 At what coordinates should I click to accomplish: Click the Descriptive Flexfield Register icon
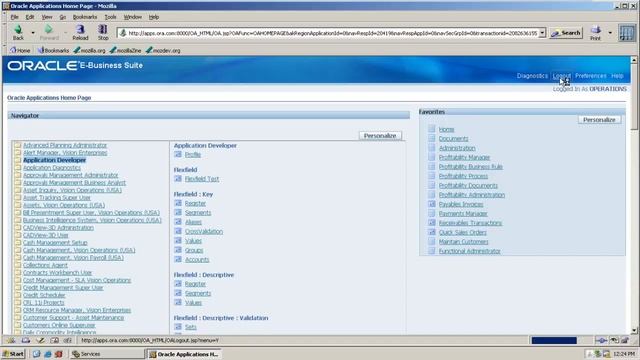(x=178, y=284)
